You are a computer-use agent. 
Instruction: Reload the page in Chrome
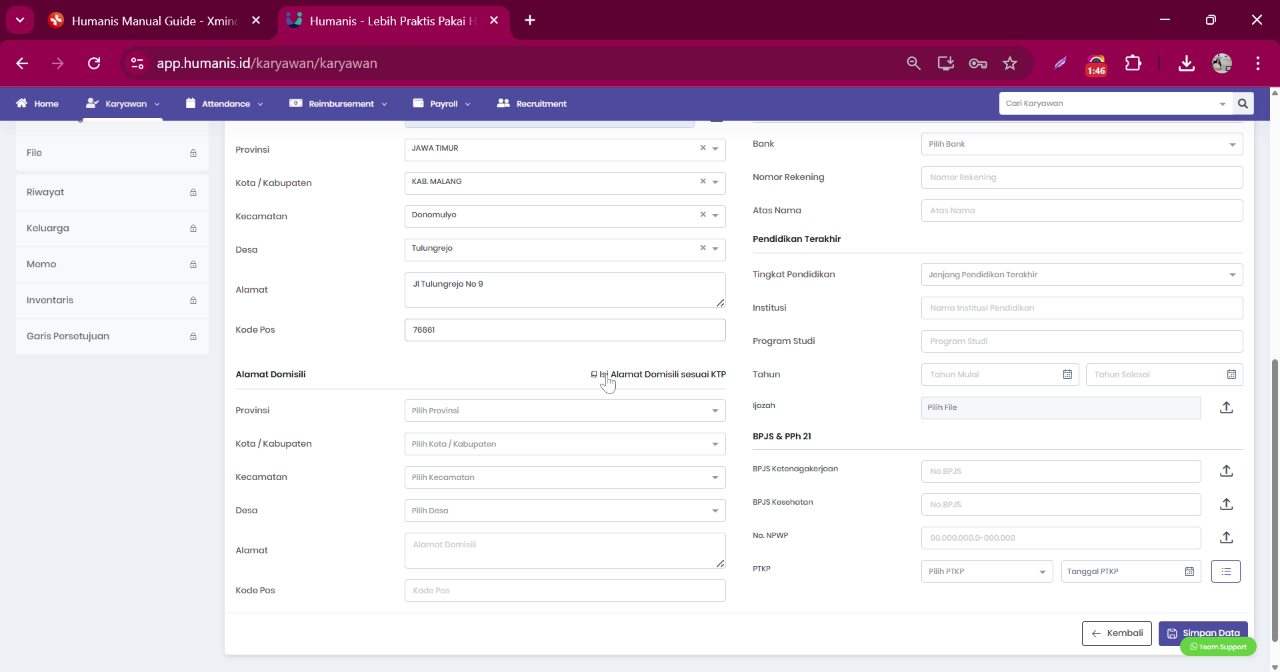point(94,63)
